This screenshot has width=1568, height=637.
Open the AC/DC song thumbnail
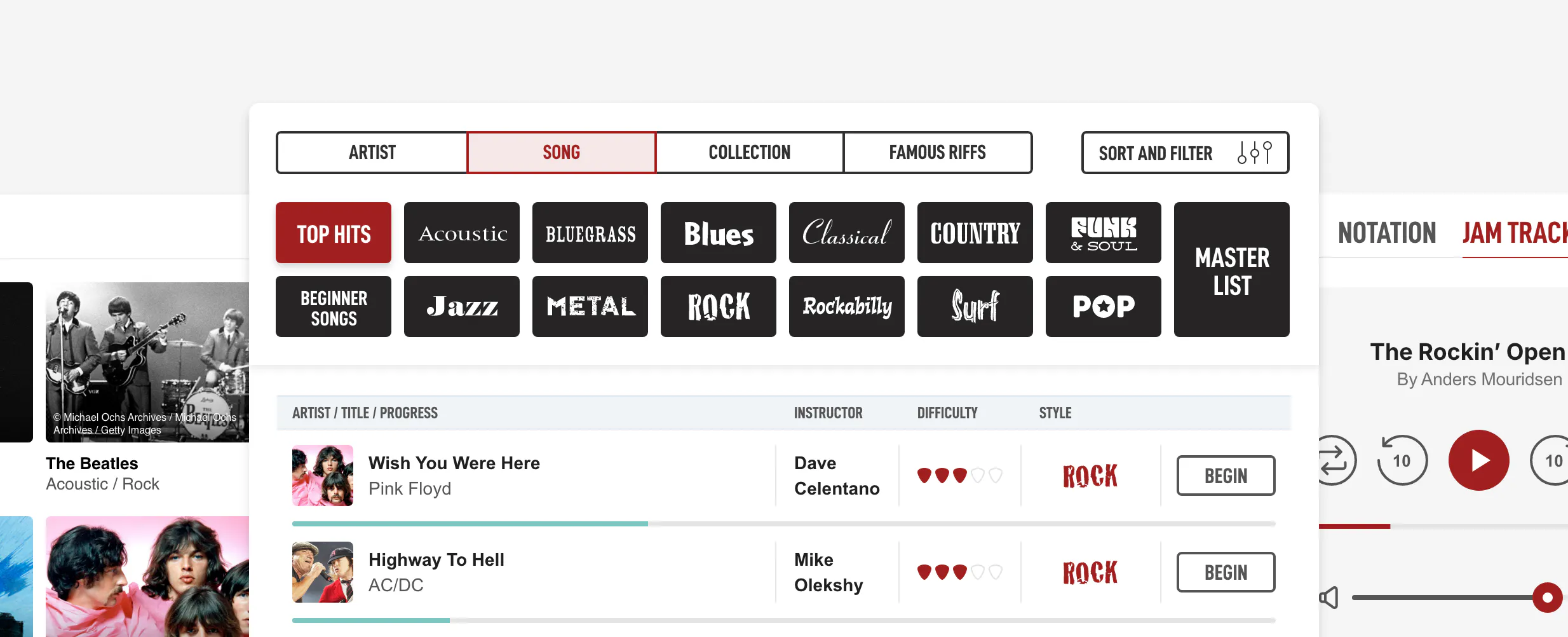tap(323, 572)
